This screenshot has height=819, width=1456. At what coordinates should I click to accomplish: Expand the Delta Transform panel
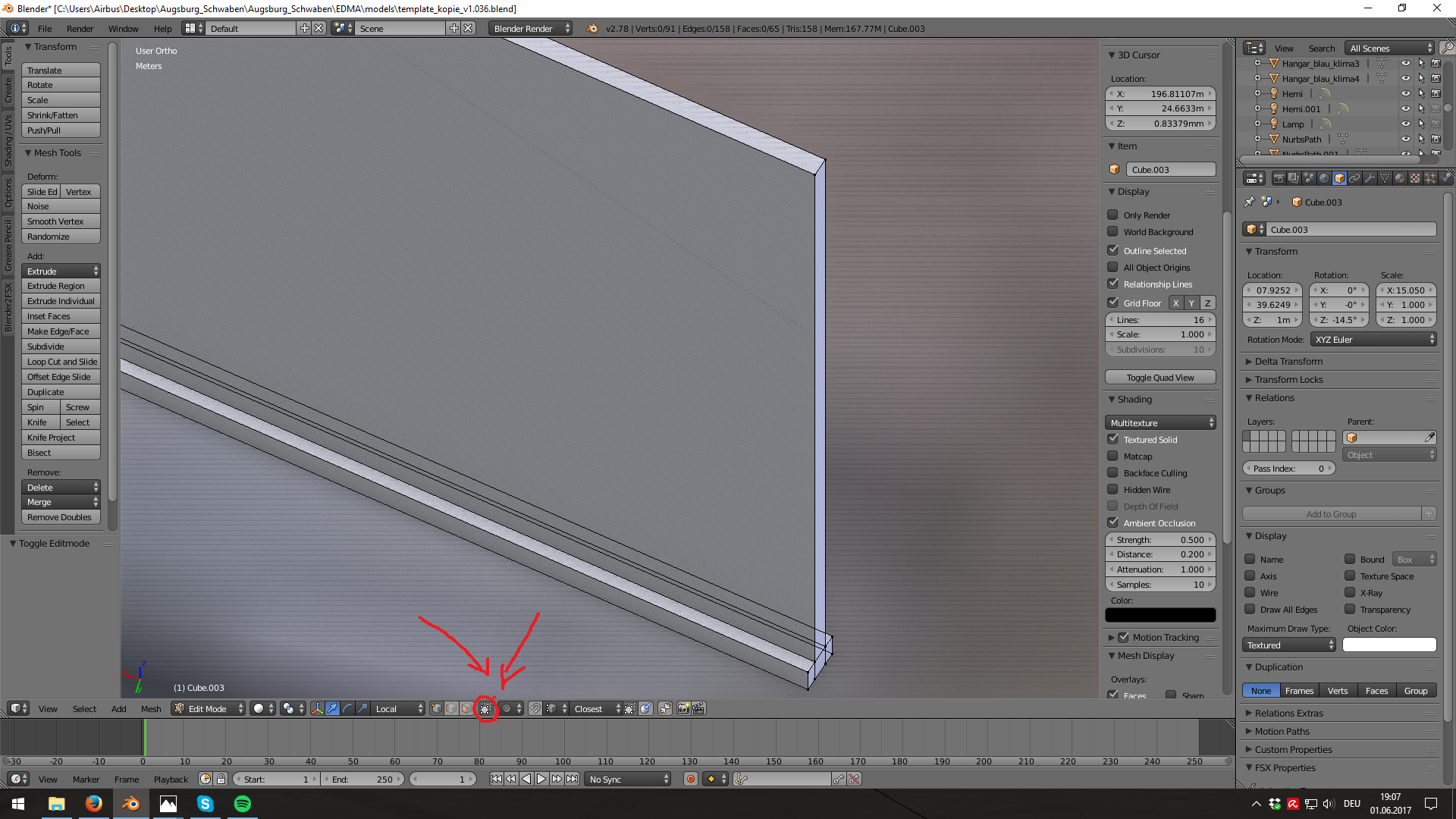tap(1288, 361)
